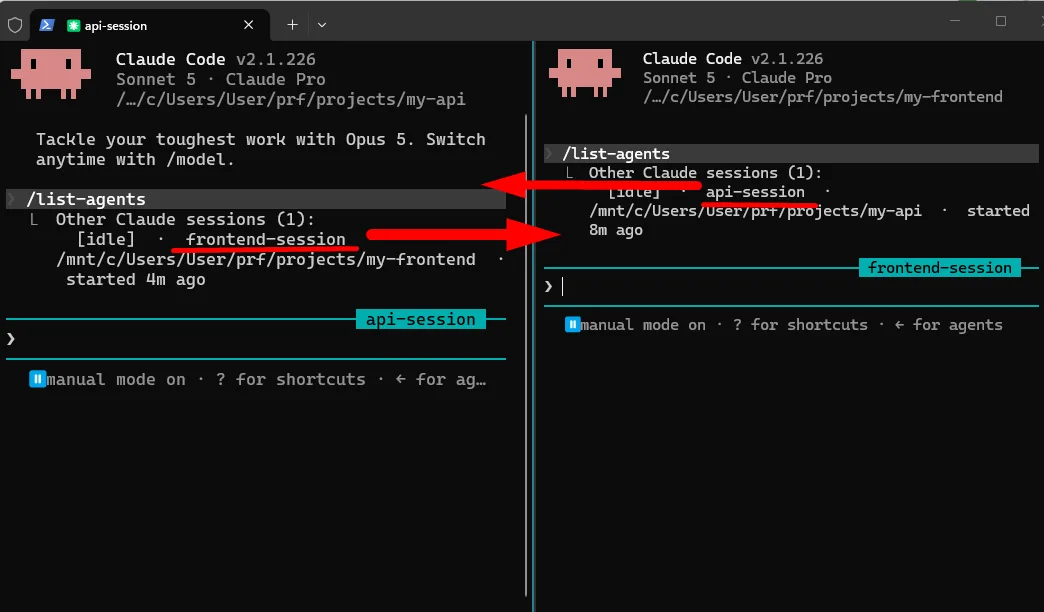Select the api-session tab
The height and width of the screenshot is (612, 1044).
point(150,25)
